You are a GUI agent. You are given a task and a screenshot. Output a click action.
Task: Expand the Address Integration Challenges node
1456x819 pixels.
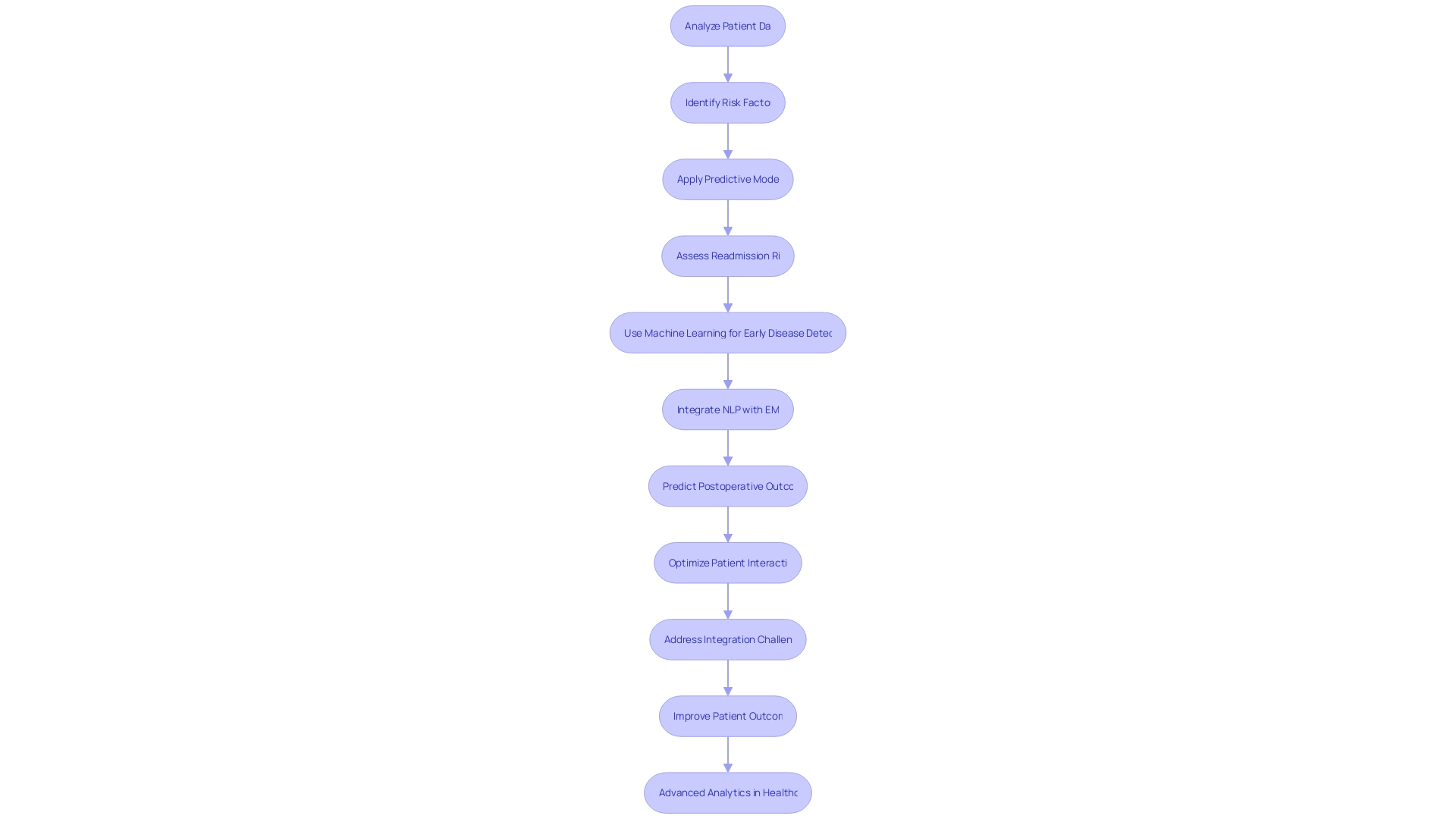[728, 639]
